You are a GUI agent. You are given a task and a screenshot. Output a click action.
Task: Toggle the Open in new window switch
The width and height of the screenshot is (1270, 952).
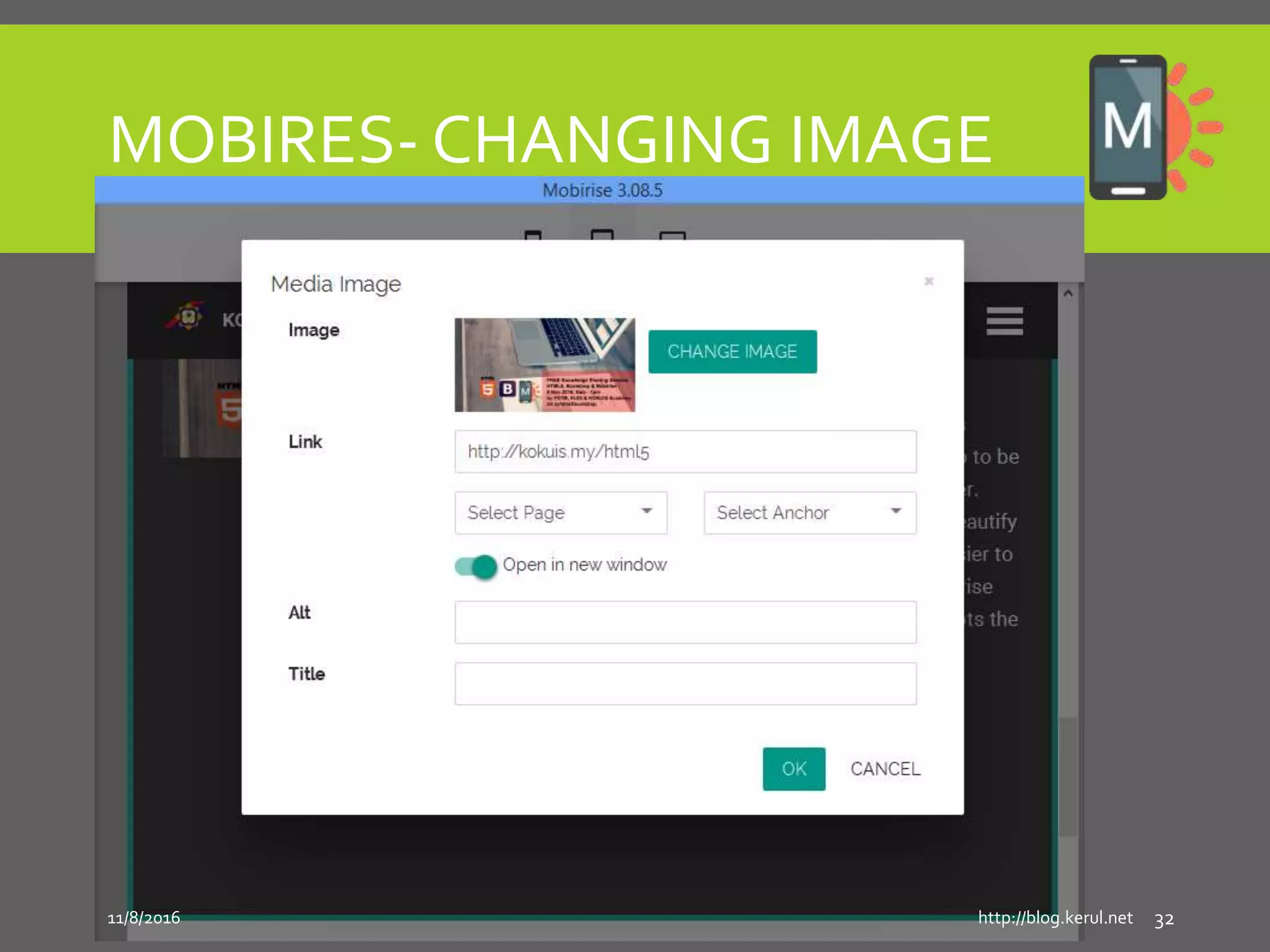click(x=476, y=566)
